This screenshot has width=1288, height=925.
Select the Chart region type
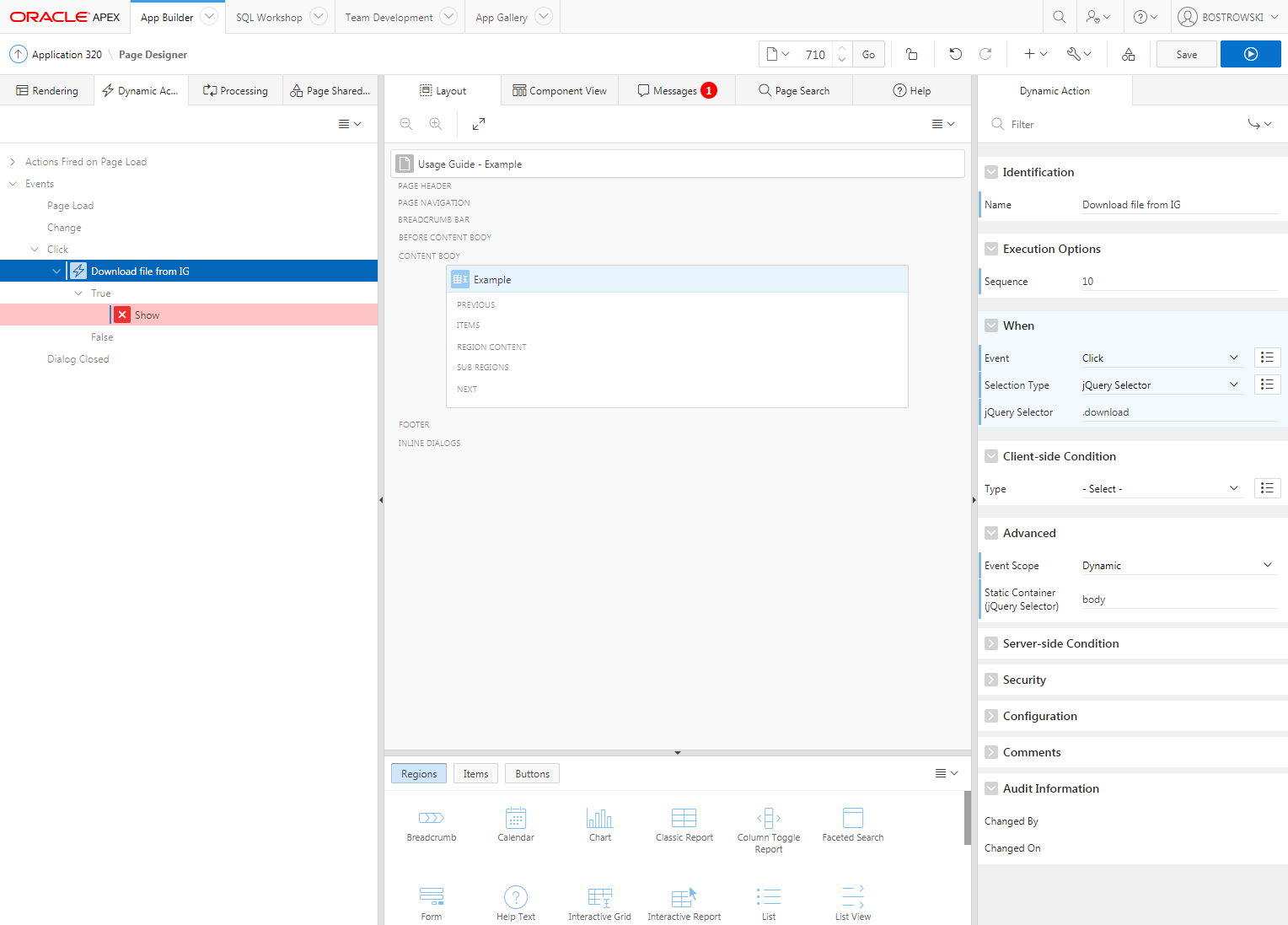pyautogui.click(x=599, y=824)
